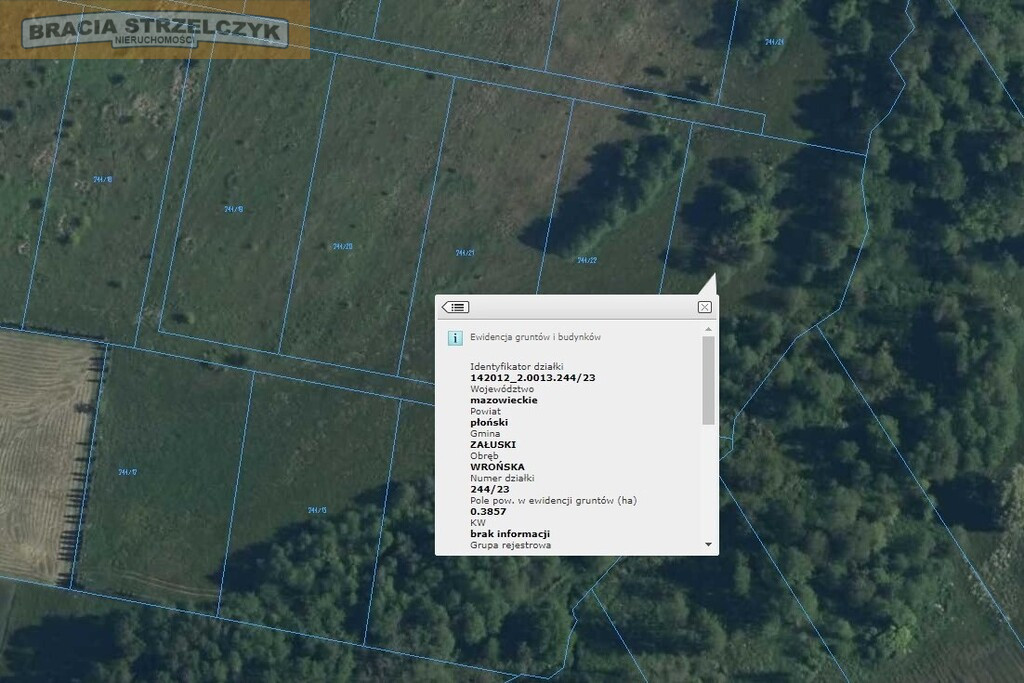Click the popup scrollbar up arrow

(708, 329)
